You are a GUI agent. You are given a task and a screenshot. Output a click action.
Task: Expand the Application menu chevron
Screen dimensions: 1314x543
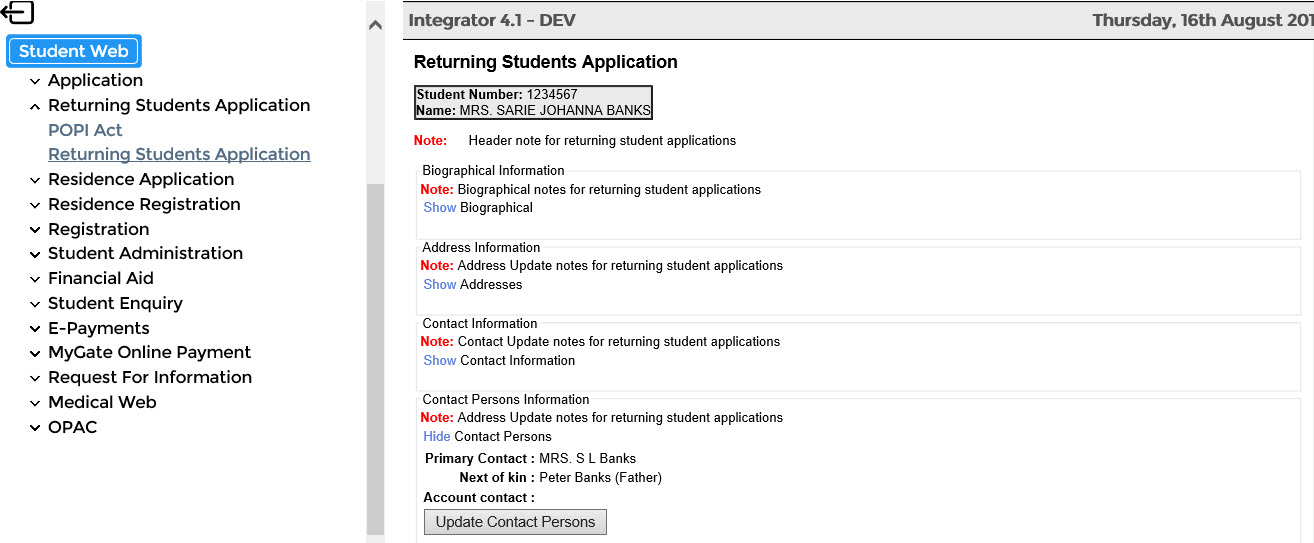35,81
